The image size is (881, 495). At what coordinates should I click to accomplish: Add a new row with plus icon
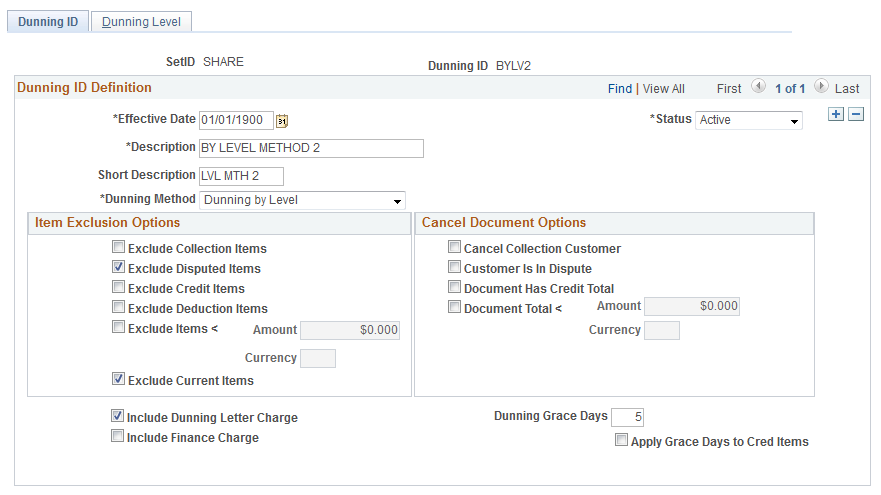coord(835,114)
